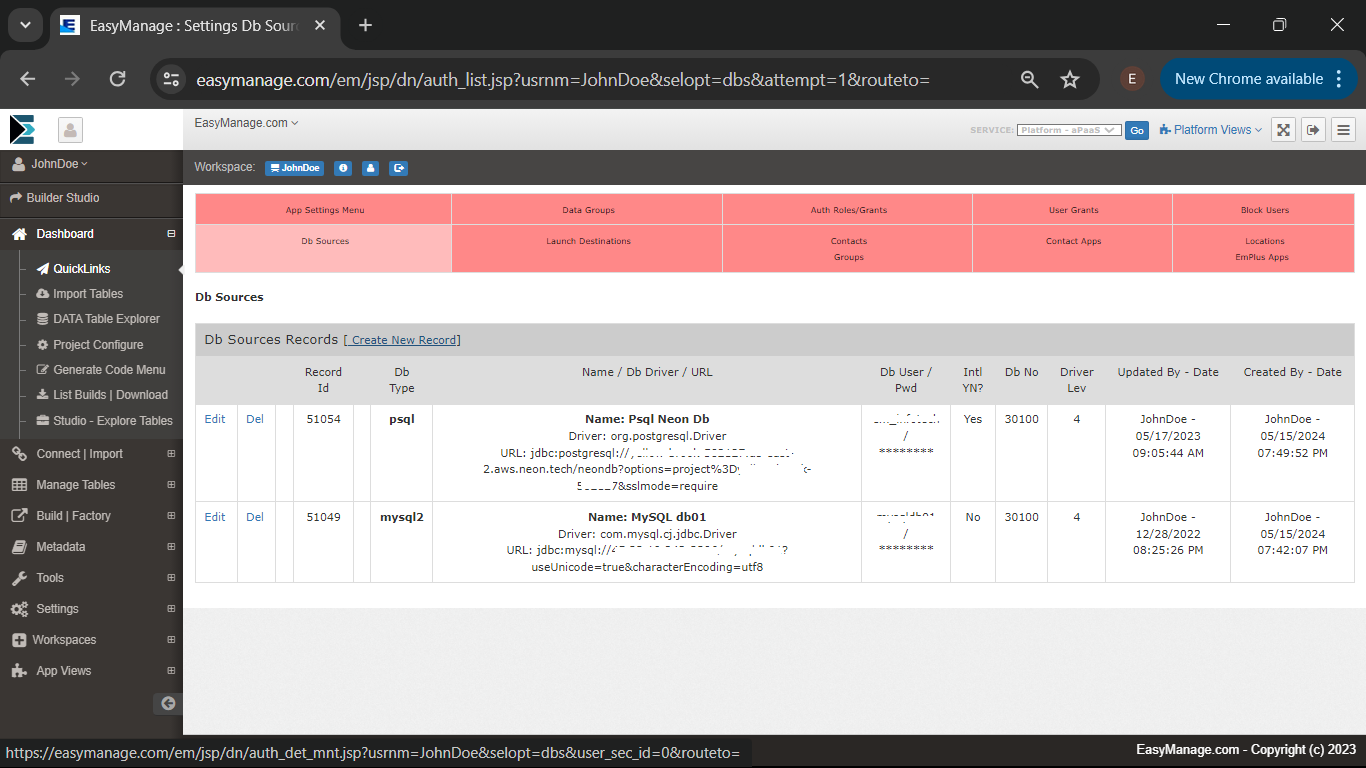Toggle the fullscreen expand icon

(1284, 130)
